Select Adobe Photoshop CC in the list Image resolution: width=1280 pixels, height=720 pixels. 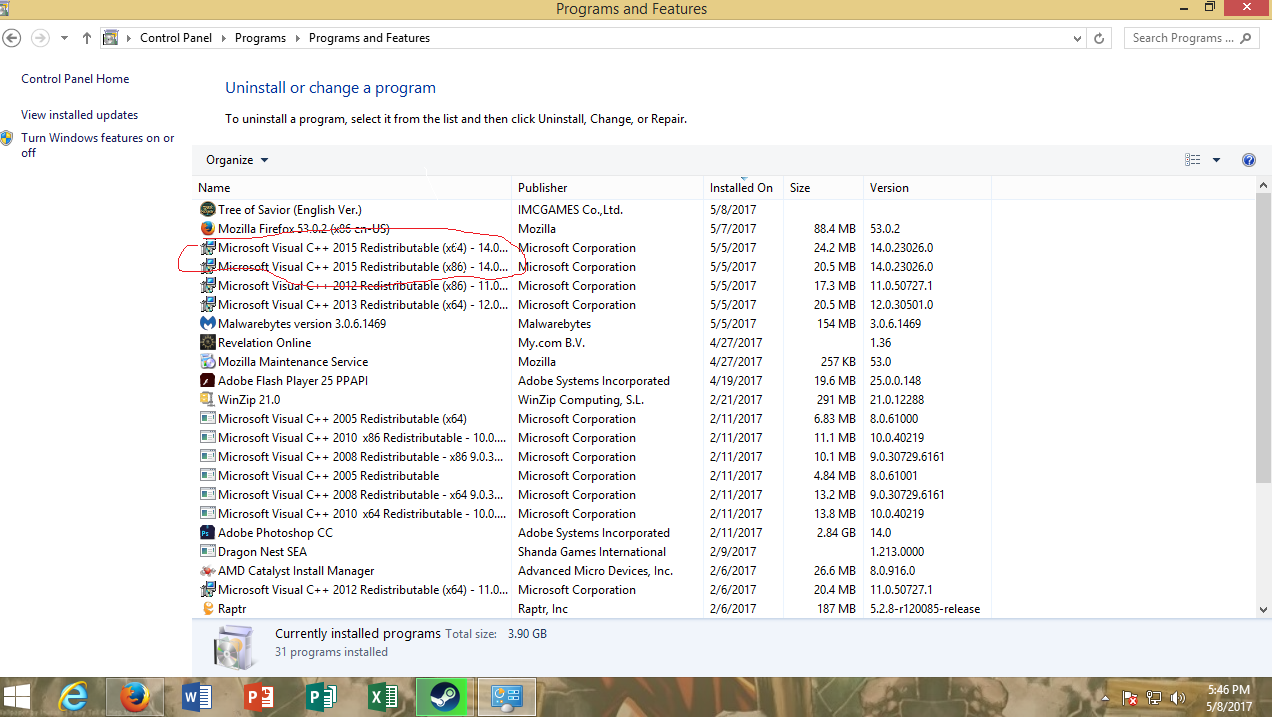coord(275,533)
